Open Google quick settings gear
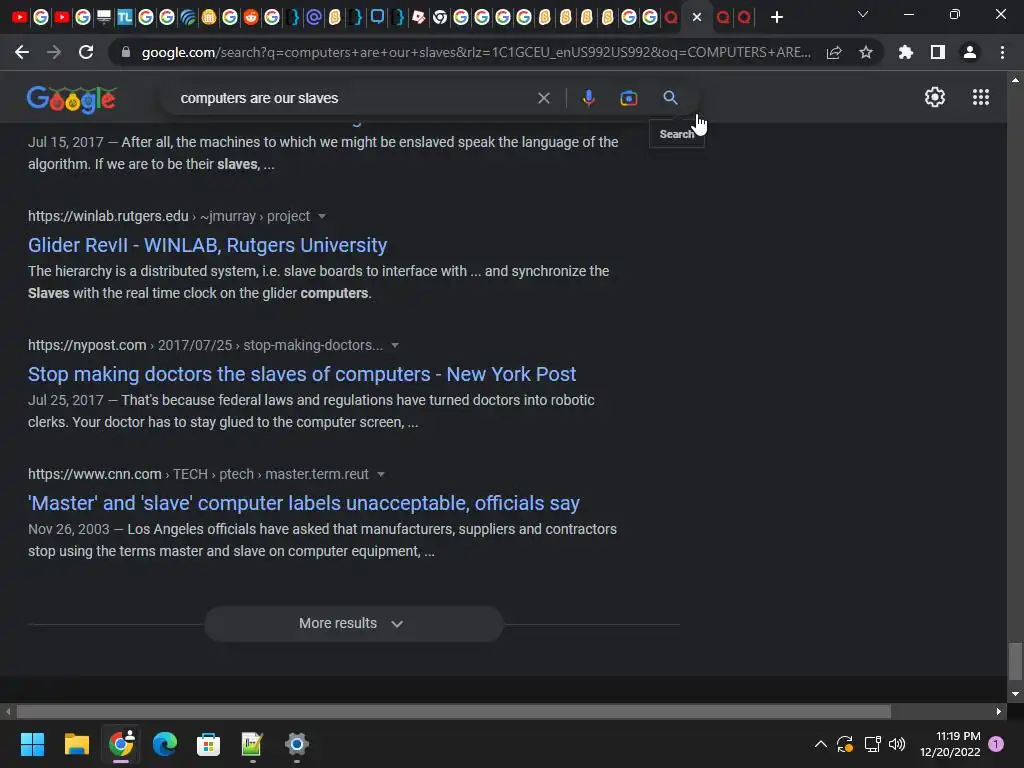Image resolution: width=1024 pixels, height=768 pixels. [935, 97]
